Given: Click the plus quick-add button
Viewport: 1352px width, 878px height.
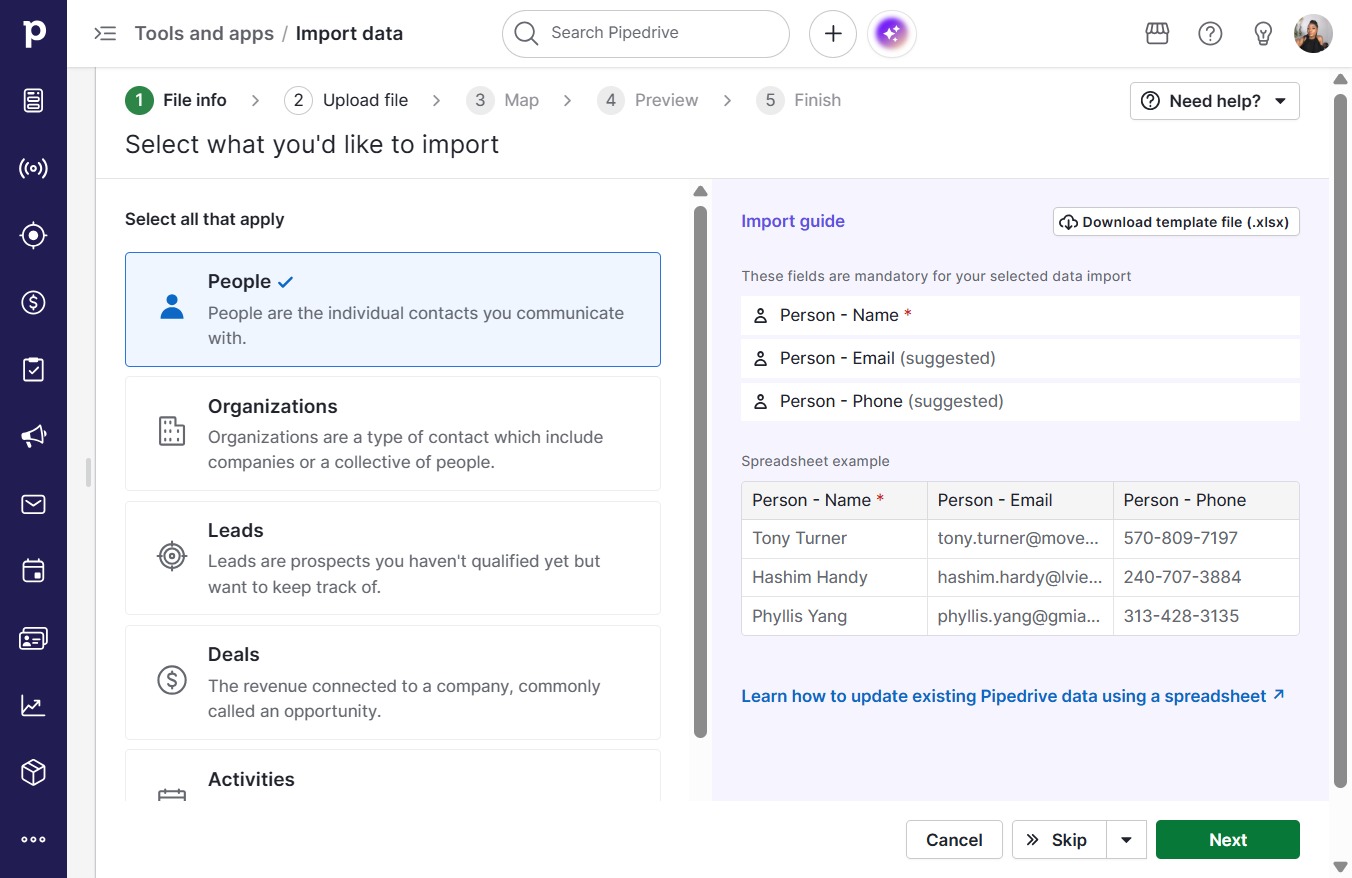Looking at the screenshot, I should 833,34.
